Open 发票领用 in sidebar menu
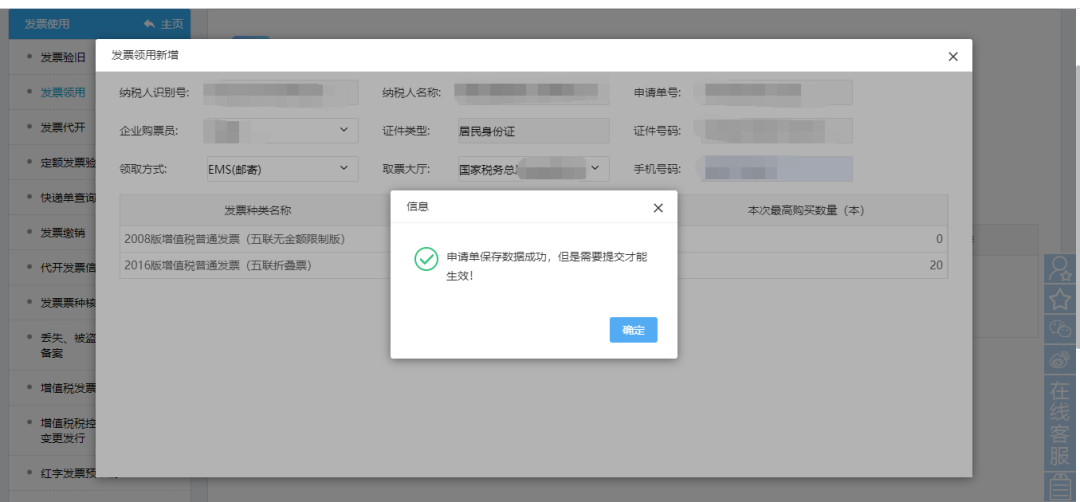The height and width of the screenshot is (502, 1080). coord(63,92)
